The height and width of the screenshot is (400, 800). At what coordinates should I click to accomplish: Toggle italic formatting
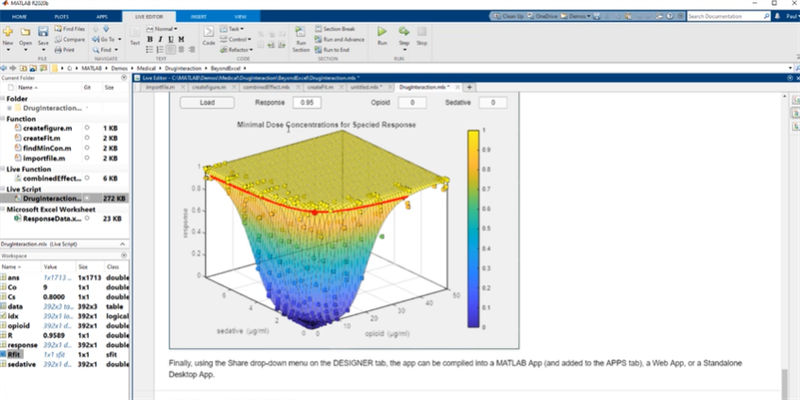[x=160, y=39]
